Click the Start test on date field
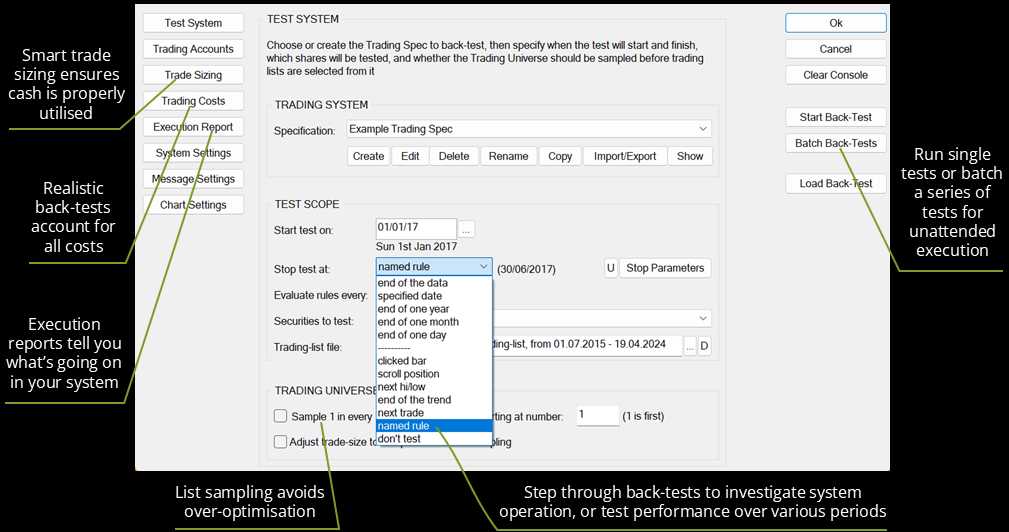 pos(416,229)
